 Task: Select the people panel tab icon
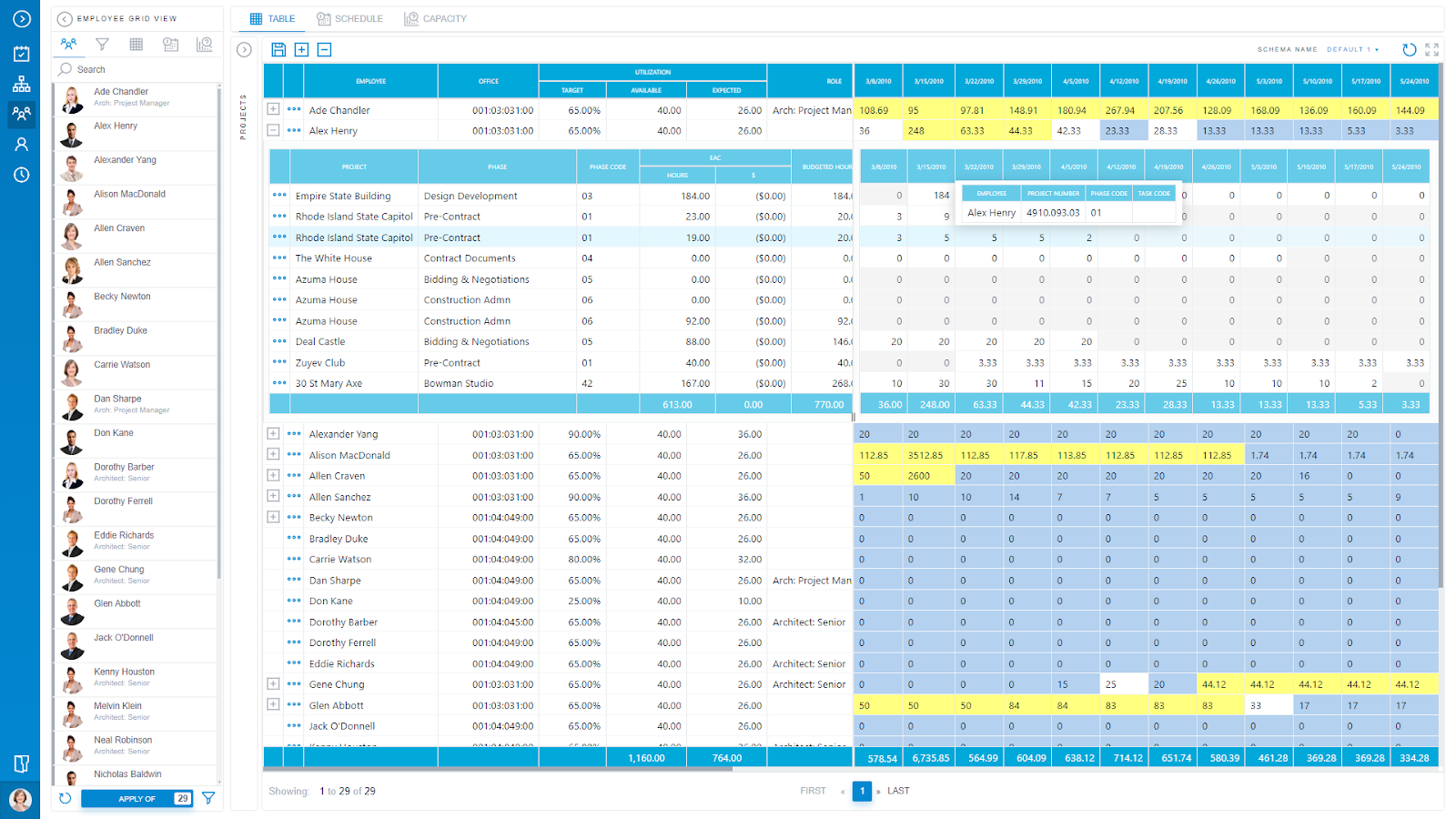pos(68,44)
